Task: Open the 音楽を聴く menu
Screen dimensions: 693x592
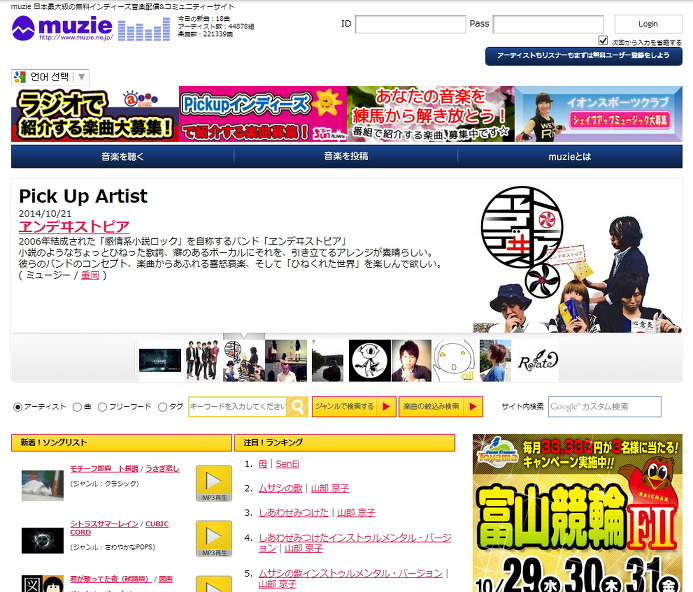Action: point(122,157)
